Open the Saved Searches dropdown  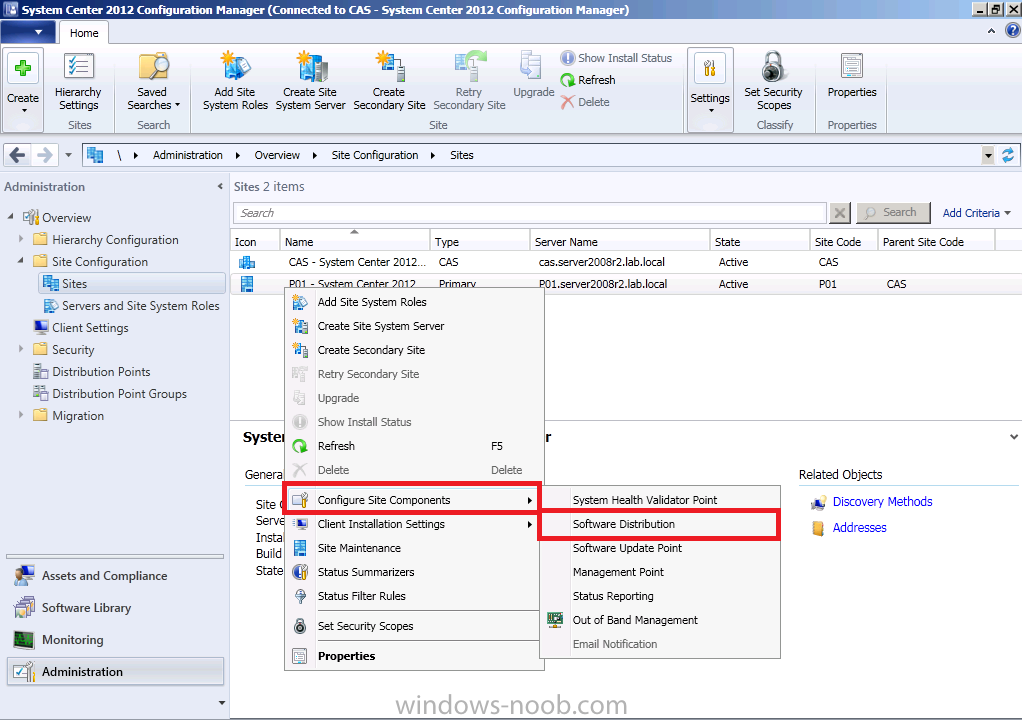coord(153,83)
